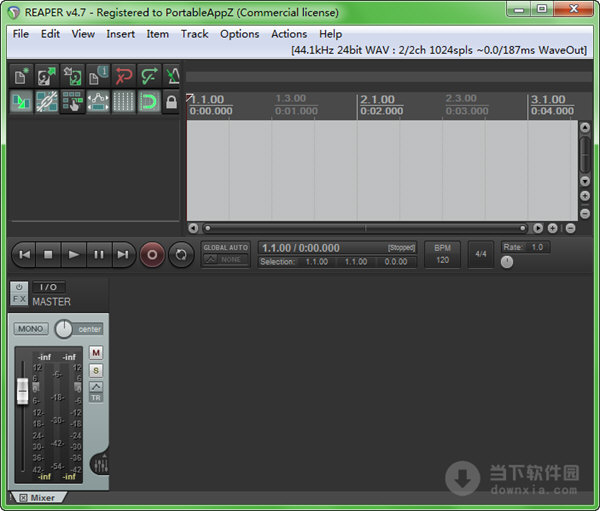Toggle grid lines toolbar icon
This screenshot has height=511, width=600.
(124, 102)
